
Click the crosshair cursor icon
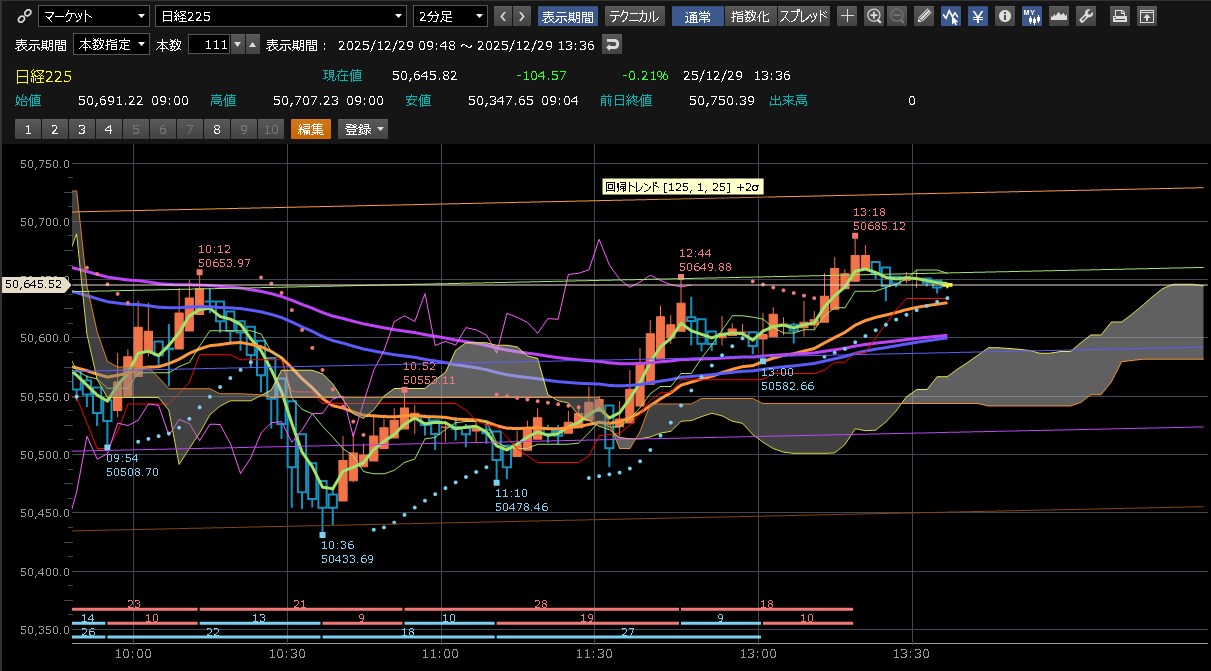click(x=847, y=16)
